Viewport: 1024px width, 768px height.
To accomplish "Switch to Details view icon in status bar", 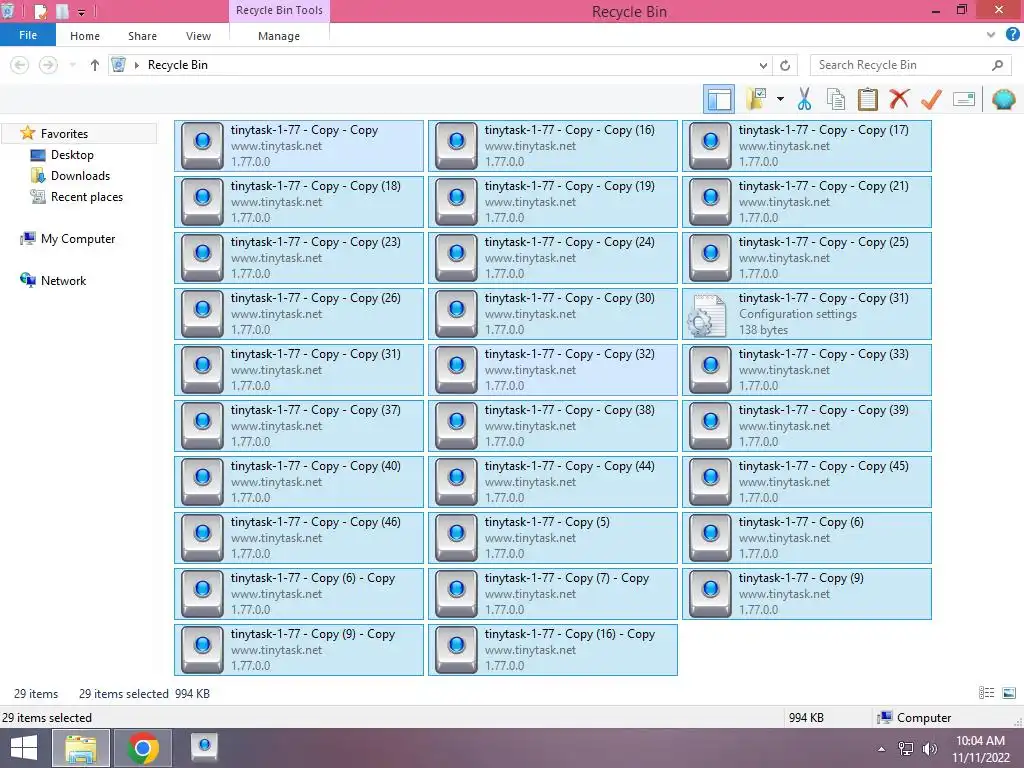I will tap(986, 693).
